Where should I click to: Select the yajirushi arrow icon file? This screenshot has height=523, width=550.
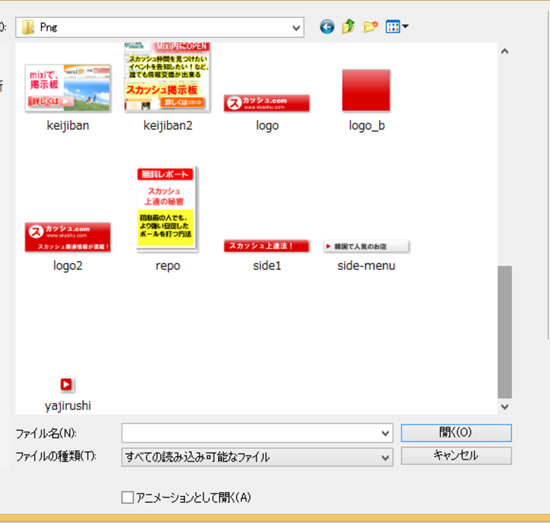(x=67, y=384)
